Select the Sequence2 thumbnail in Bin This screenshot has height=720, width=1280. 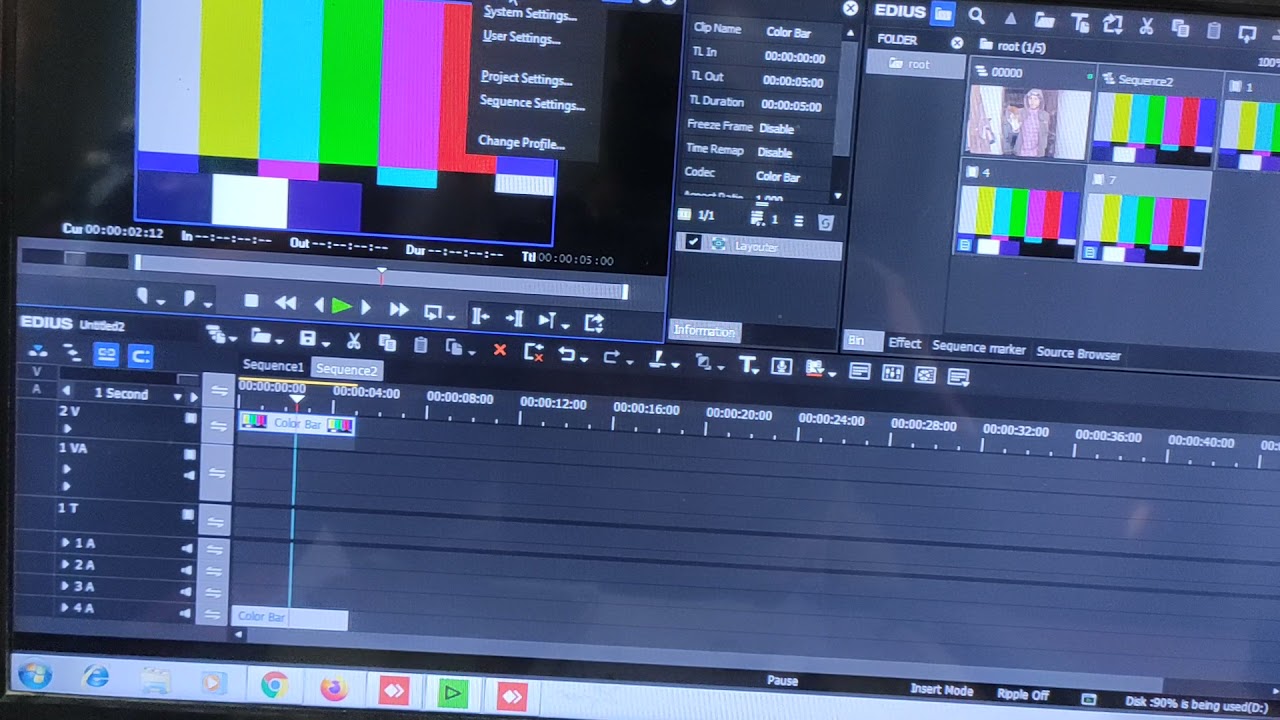(x=1154, y=127)
